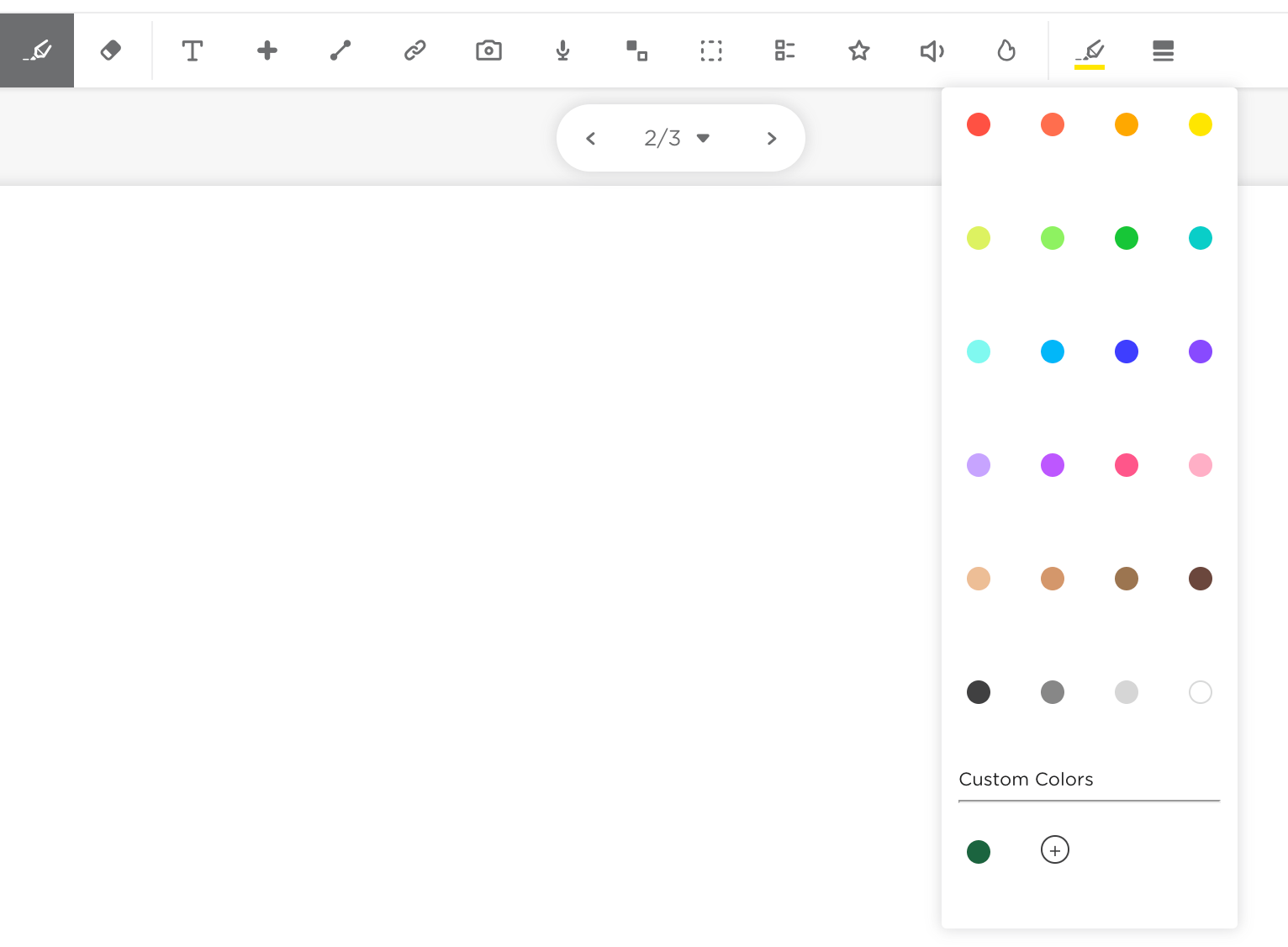Go to the previous page
1288x947 pixels.
pos(590,138)
